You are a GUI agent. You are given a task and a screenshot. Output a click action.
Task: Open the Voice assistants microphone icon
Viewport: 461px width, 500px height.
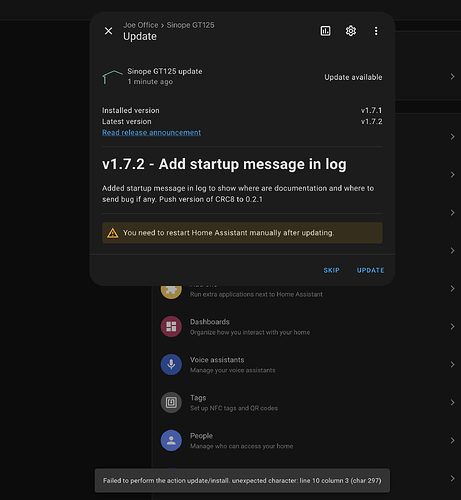pyautogui.click(x=171, y=364)
